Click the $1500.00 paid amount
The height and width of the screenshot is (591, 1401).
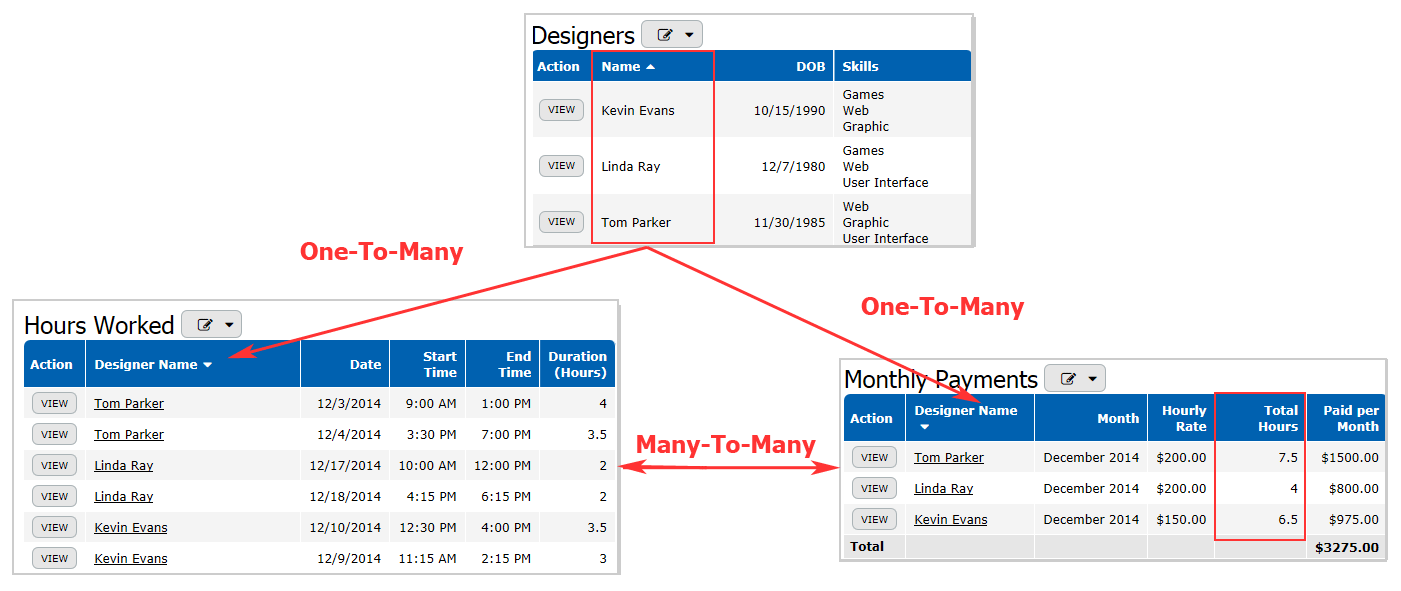(1350, 457)
